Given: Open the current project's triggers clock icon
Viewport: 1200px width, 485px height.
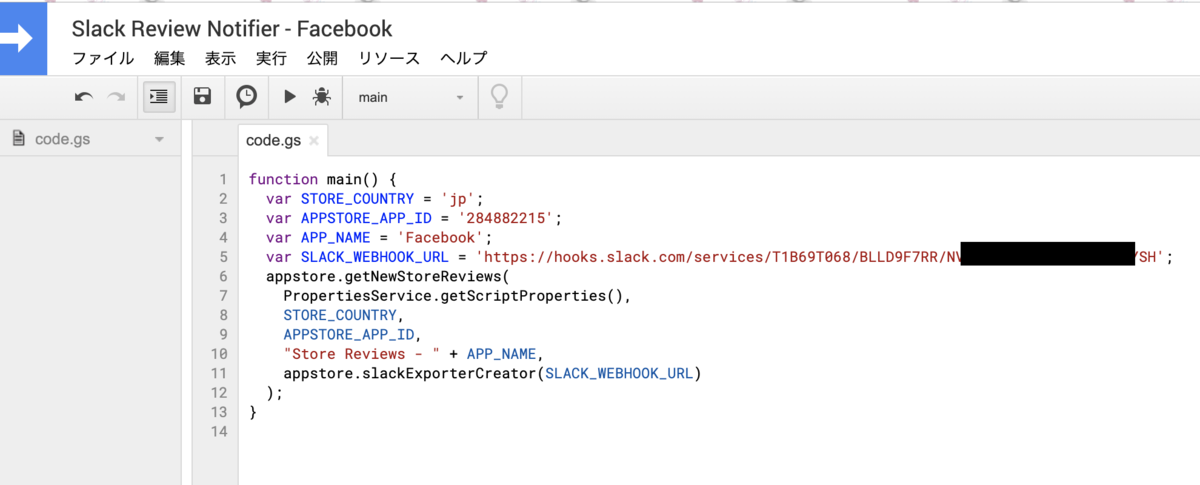Looking at the screenshot, I should point(246,97).
